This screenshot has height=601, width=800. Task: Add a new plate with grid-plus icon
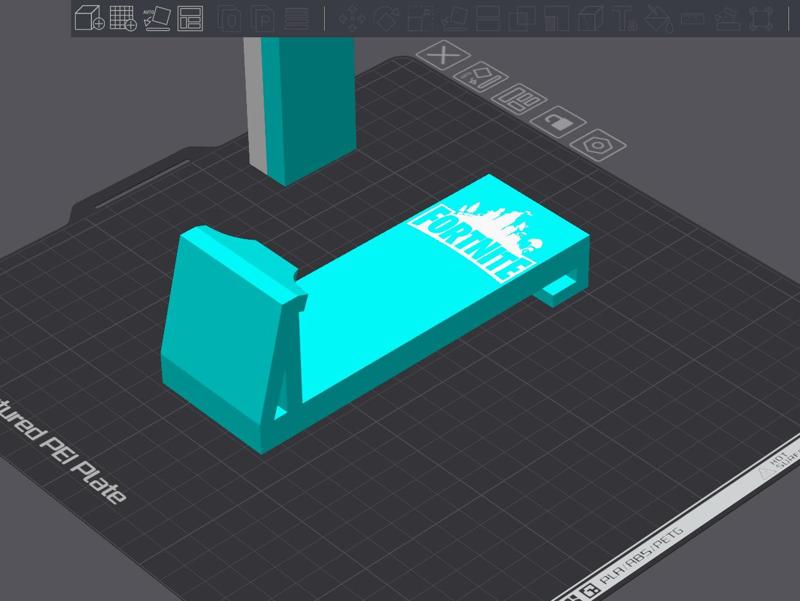(x=123, y=18)
